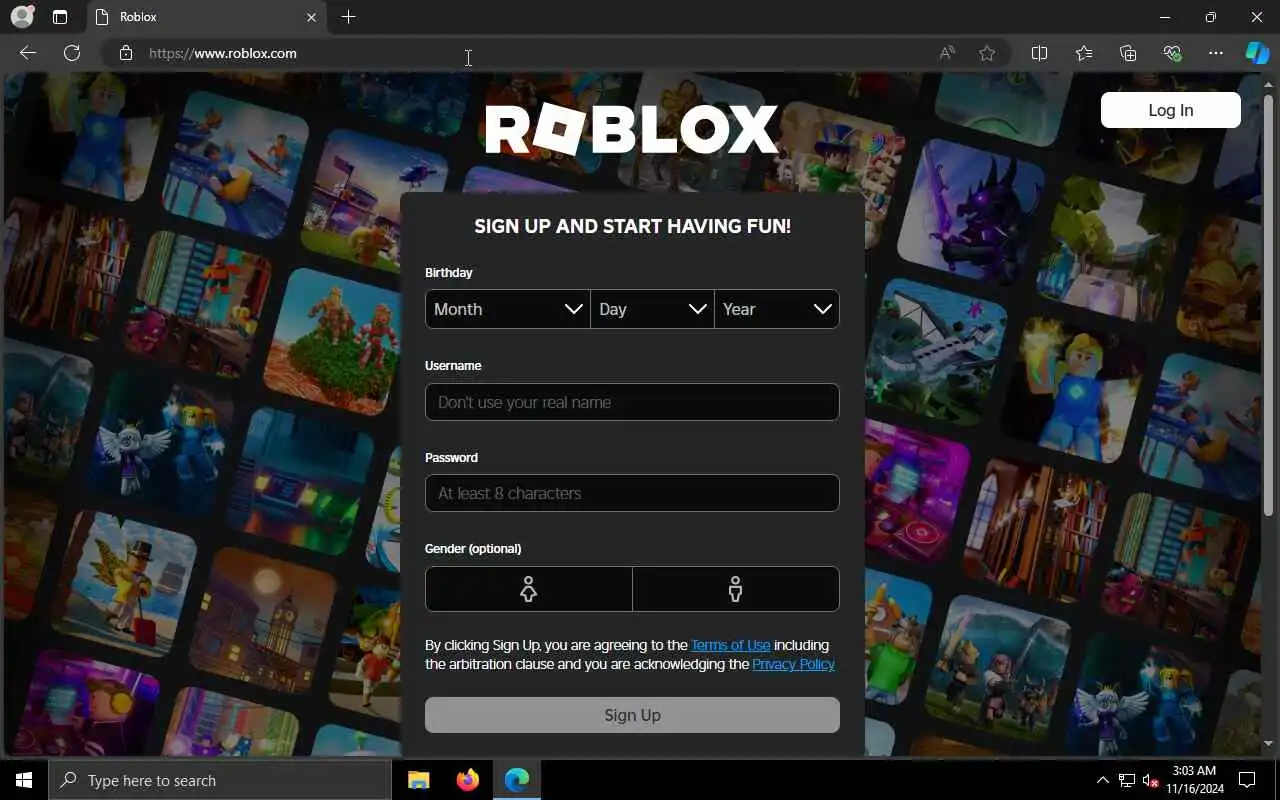
Task: Open the browser profile avatar
Action: (21, 17)
